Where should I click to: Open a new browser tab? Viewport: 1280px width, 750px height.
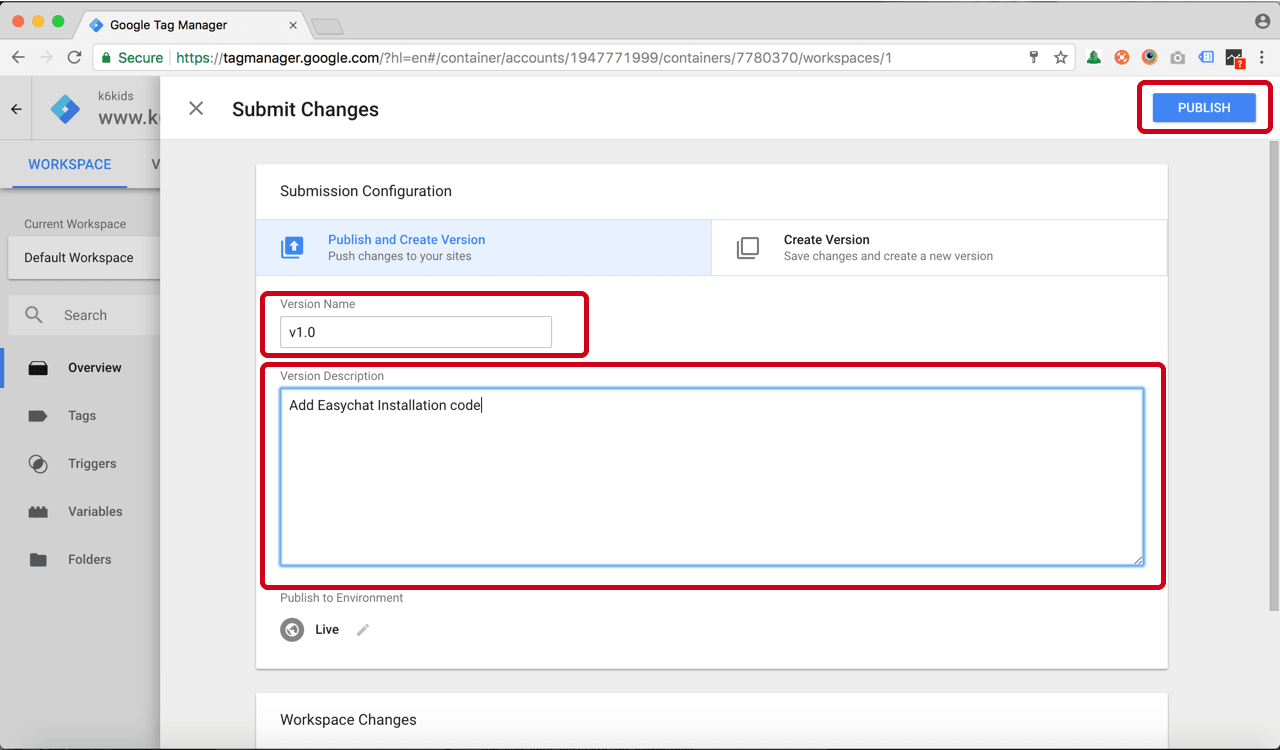click(x=327, y=26)
